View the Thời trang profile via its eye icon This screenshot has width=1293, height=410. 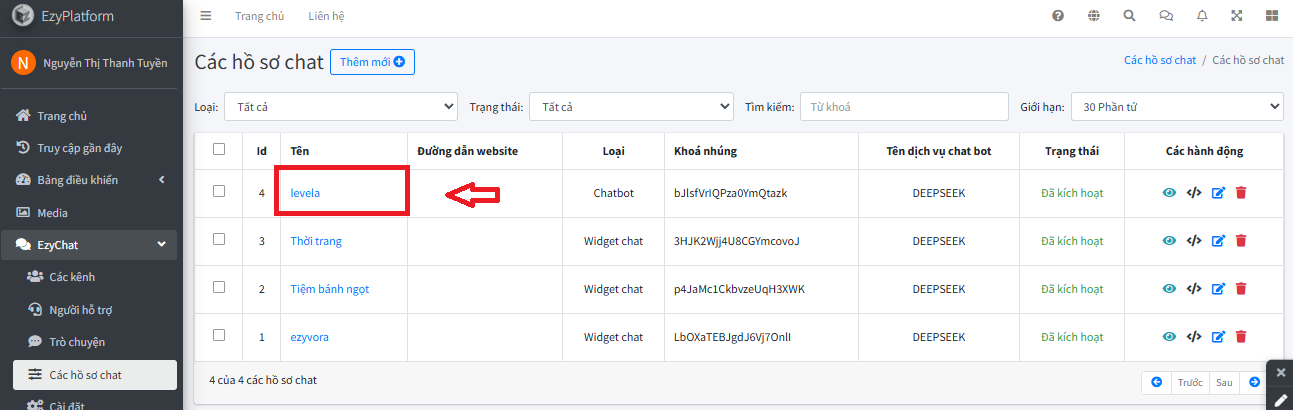(1169, 241)
